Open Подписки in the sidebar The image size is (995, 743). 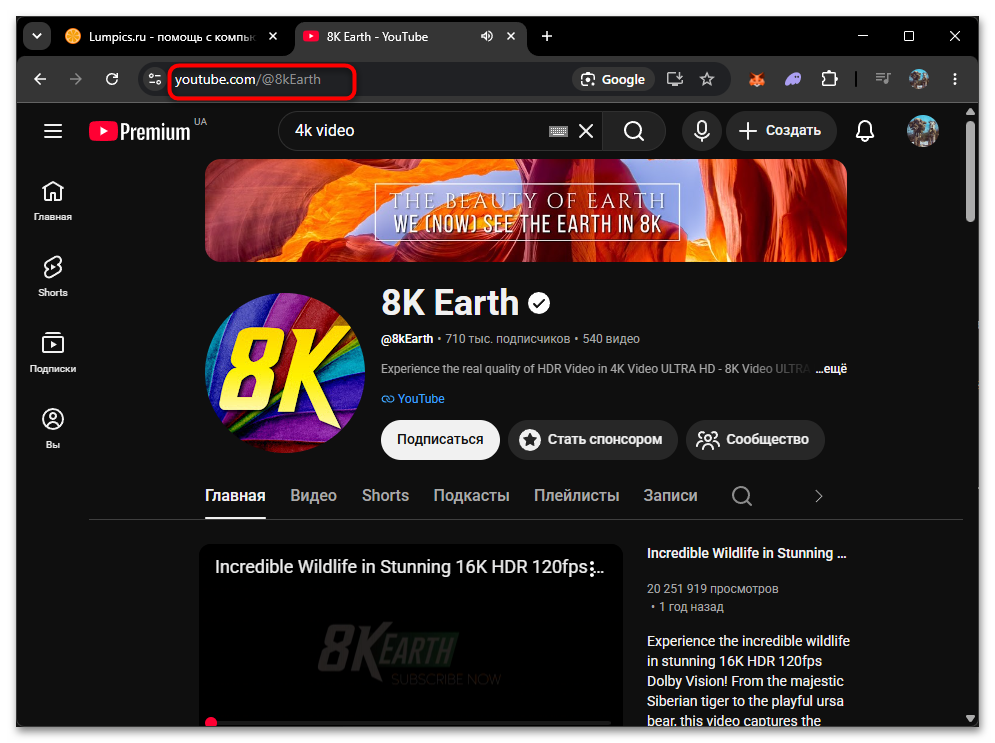tap(53, 353)
